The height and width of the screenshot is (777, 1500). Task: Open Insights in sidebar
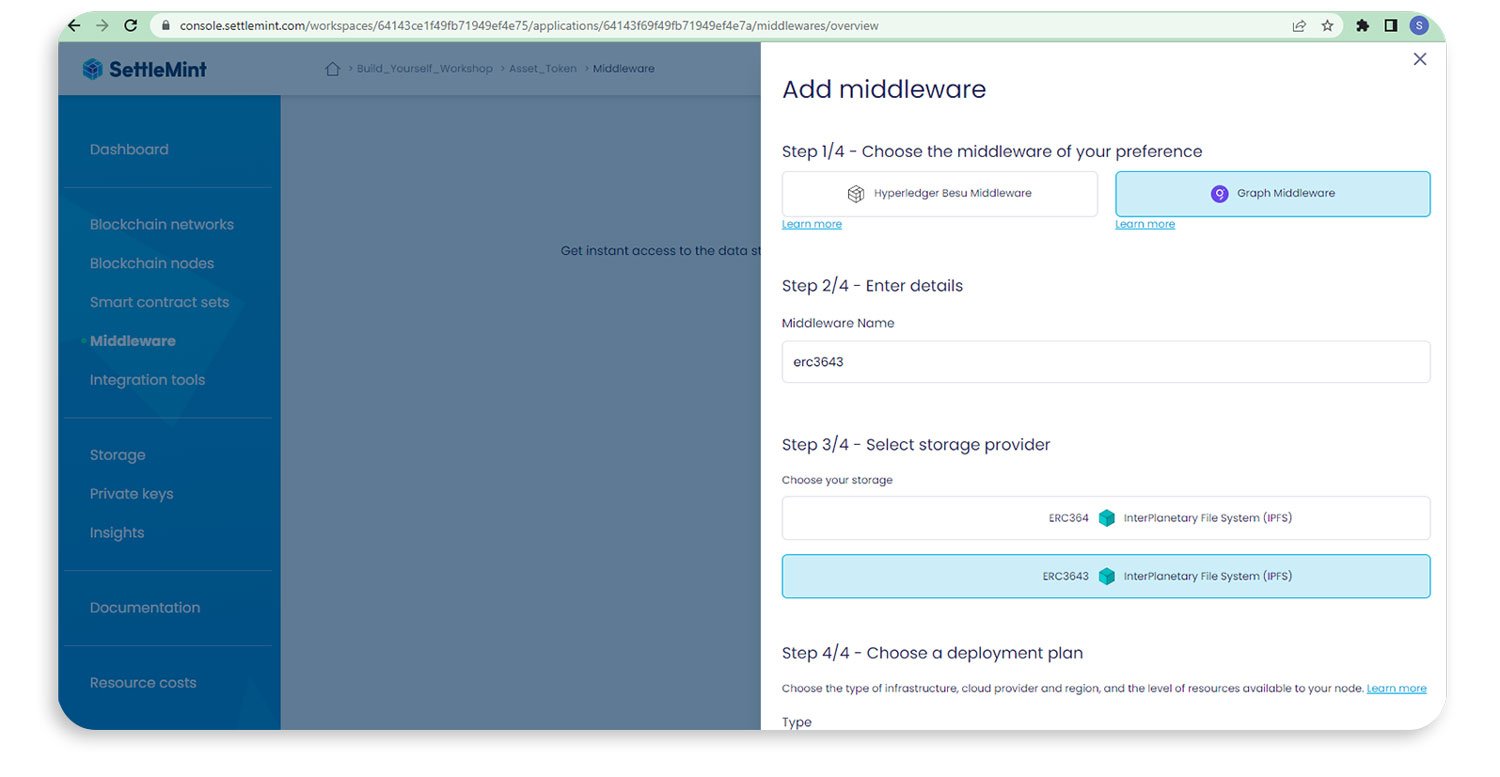pyautogui.click(x=117, y=533)
